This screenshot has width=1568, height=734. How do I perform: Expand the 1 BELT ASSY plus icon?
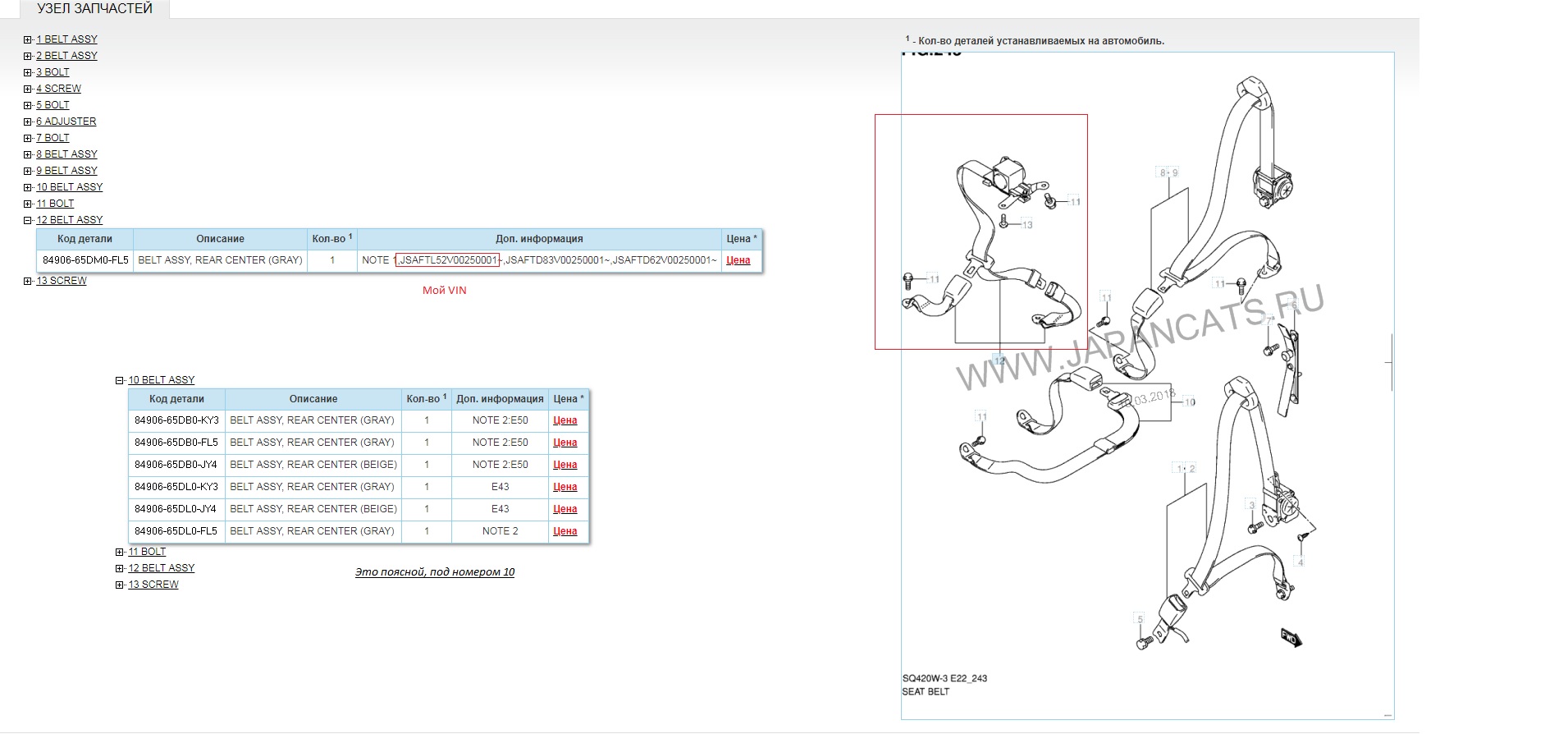(x=28, y=39)
